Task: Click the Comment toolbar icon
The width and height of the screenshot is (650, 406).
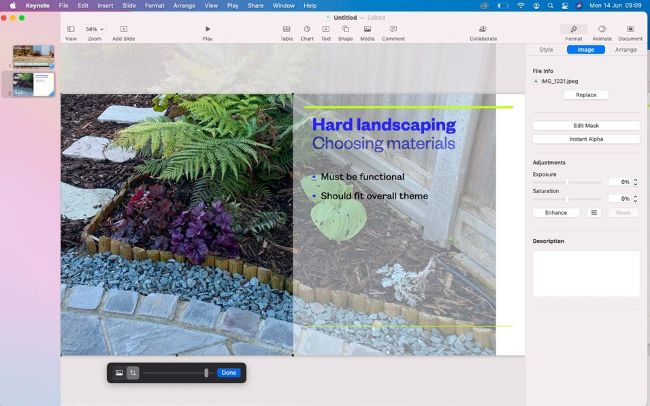Action: [393, 30]
